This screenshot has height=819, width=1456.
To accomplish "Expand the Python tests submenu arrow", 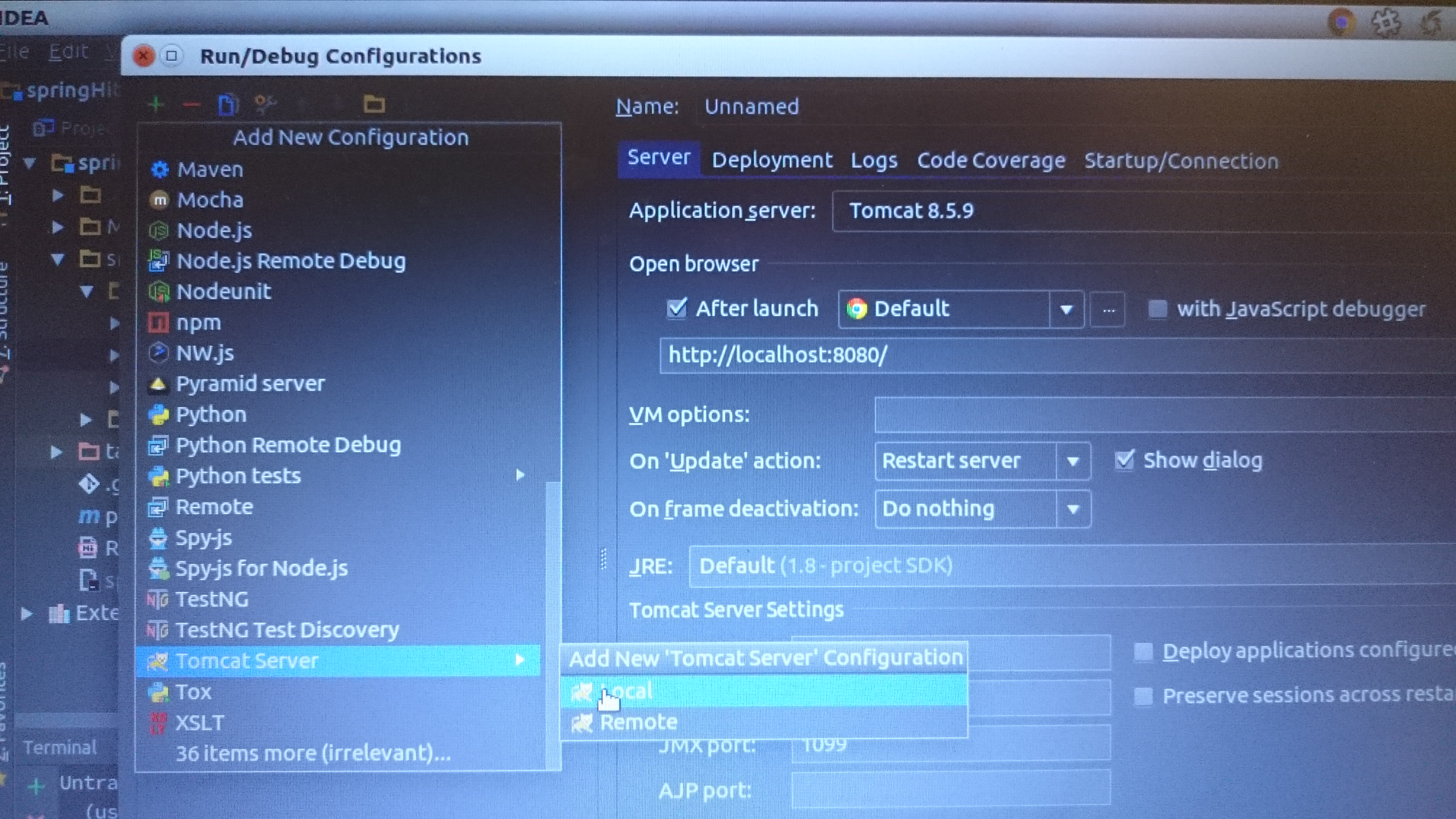I will [521, 475].
